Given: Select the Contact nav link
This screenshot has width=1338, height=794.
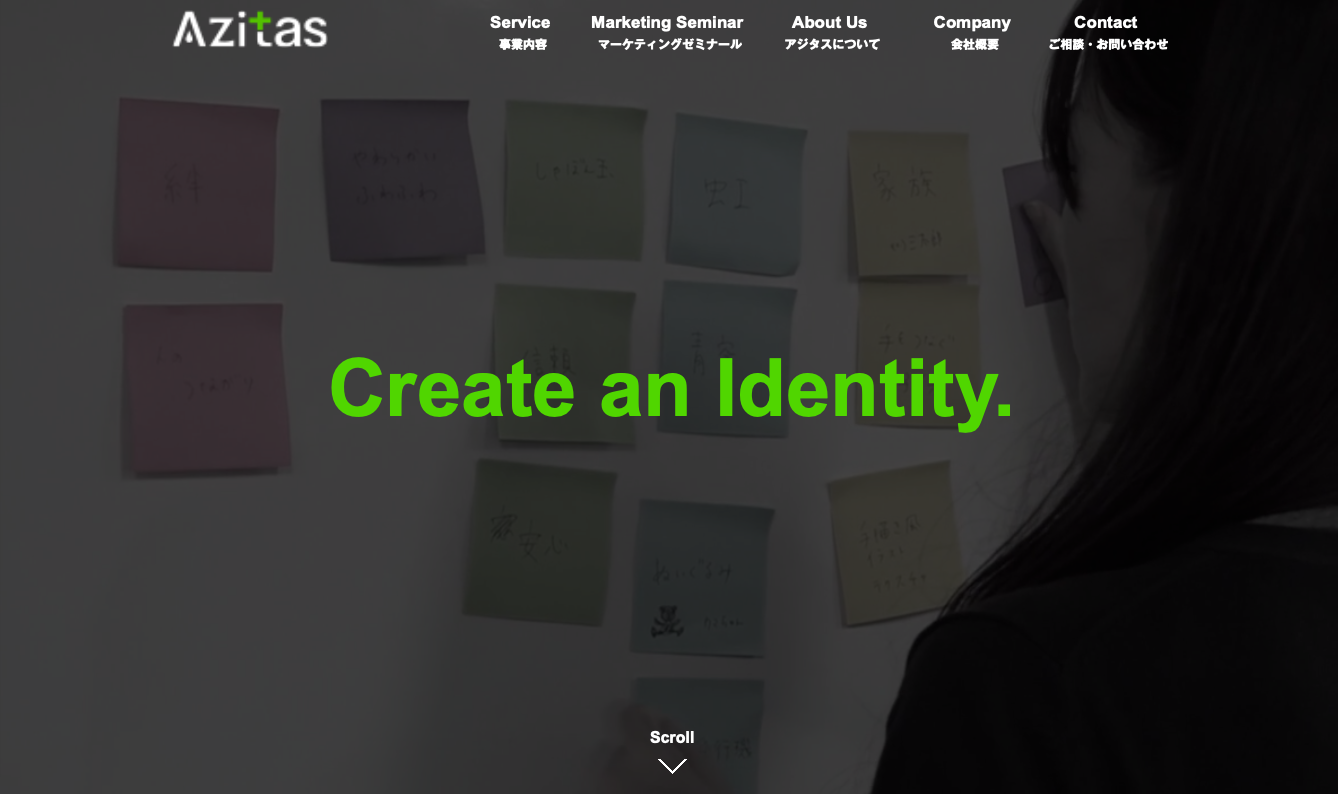Looking at the screenshot, I should [1105, 22].
